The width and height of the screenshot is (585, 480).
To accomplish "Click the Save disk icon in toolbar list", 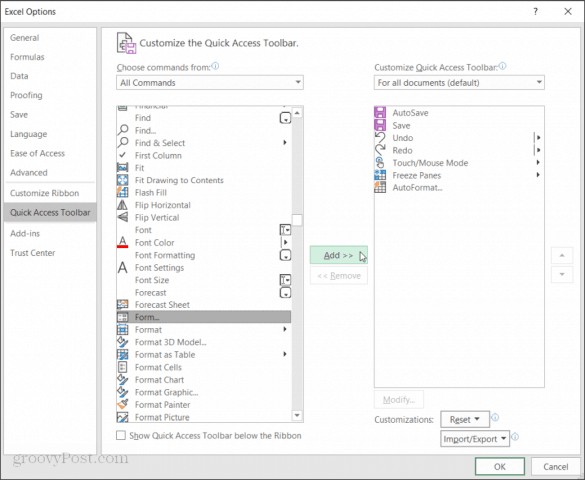I will pyautogui.click(x=380, y=125).
